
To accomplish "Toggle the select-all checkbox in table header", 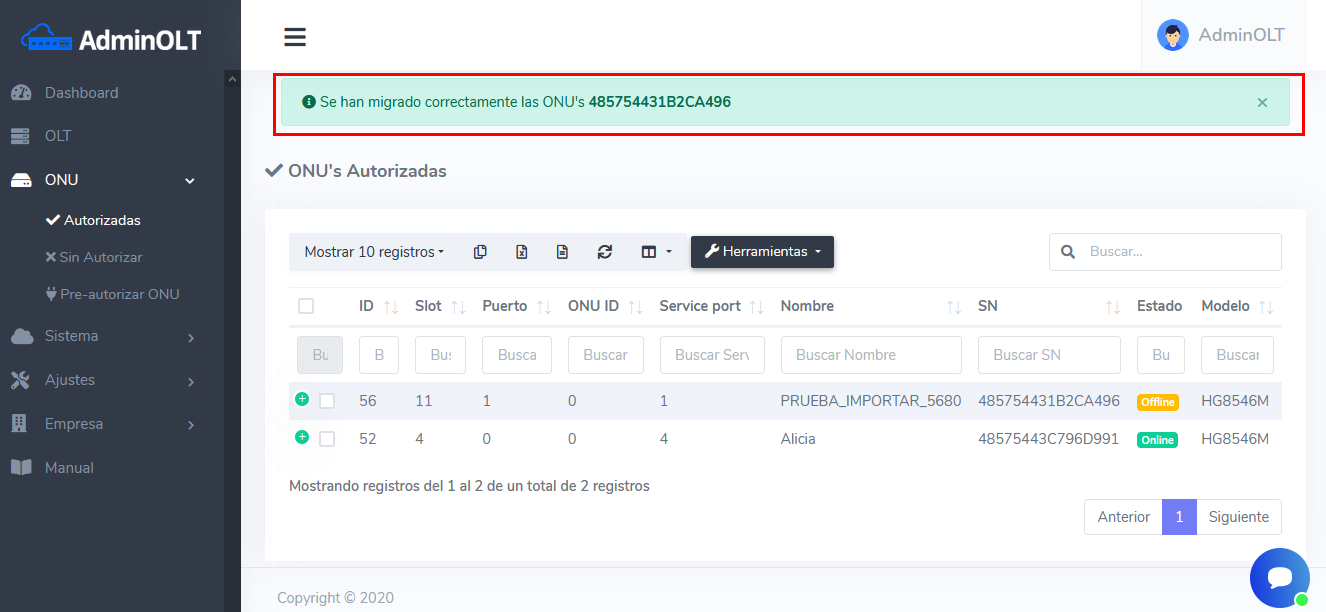I will [306, 306].
